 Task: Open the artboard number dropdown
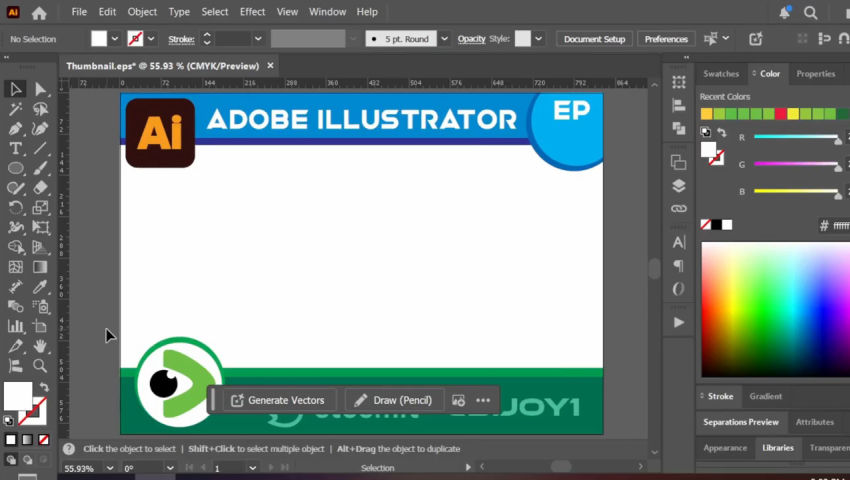click(252, 468)
